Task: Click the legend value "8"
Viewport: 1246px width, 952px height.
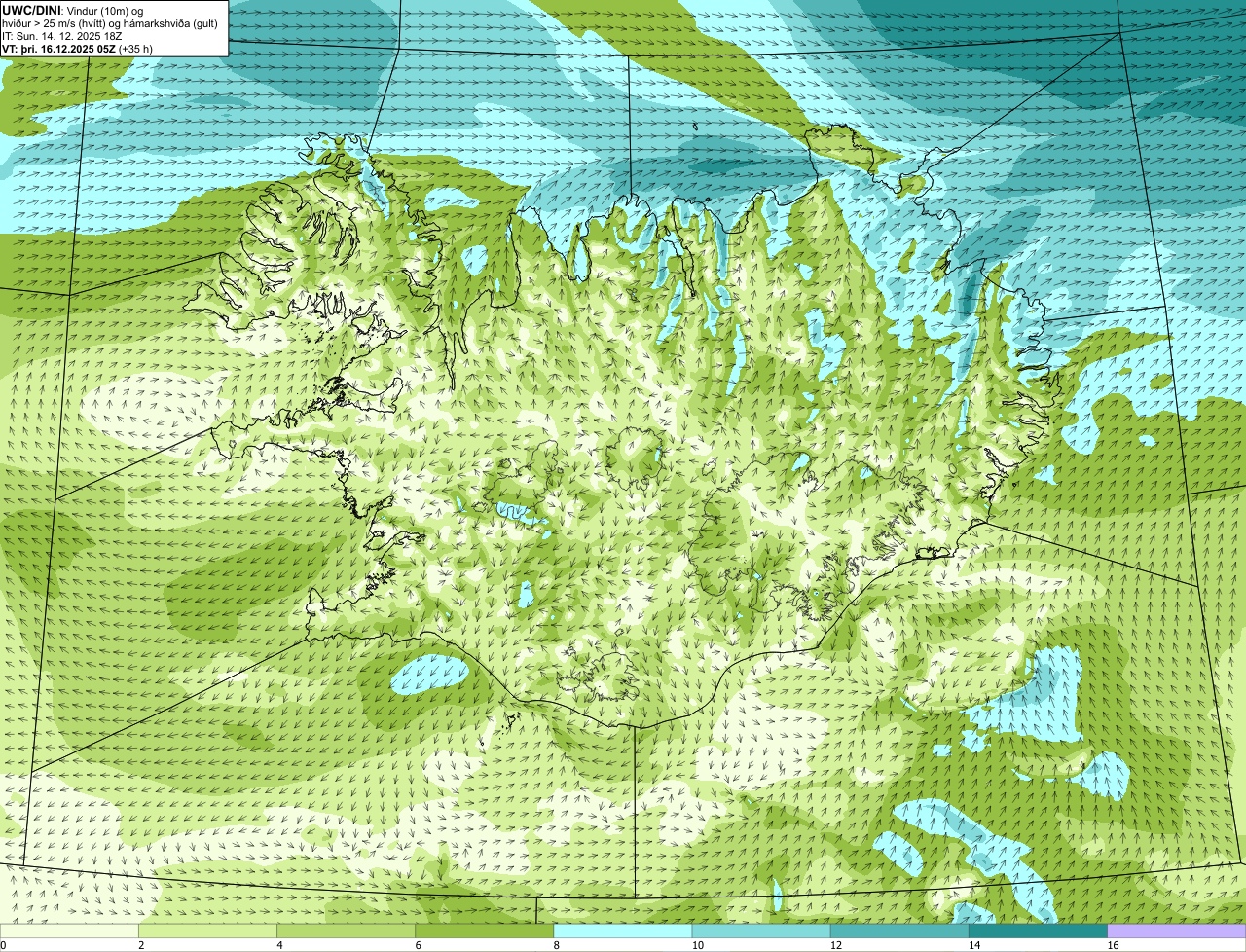Action: [x=556, y=945]
